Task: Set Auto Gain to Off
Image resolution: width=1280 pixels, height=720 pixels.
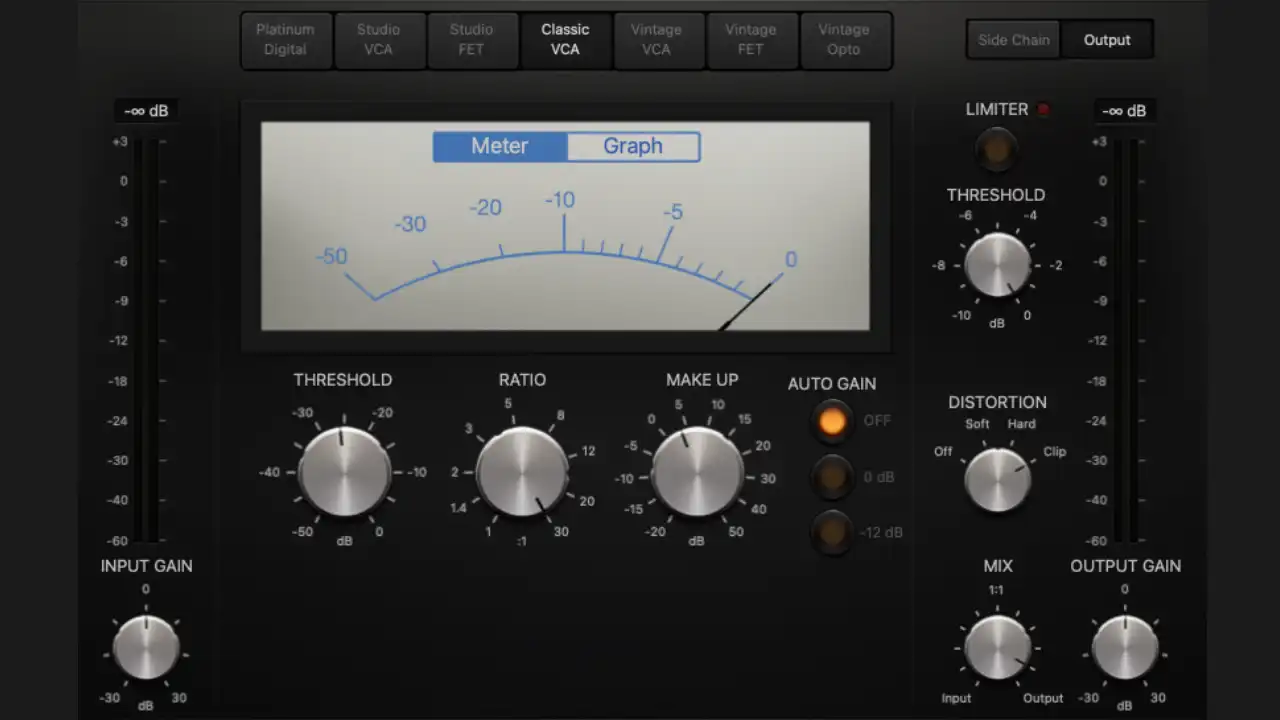Action: click(832, 421)
